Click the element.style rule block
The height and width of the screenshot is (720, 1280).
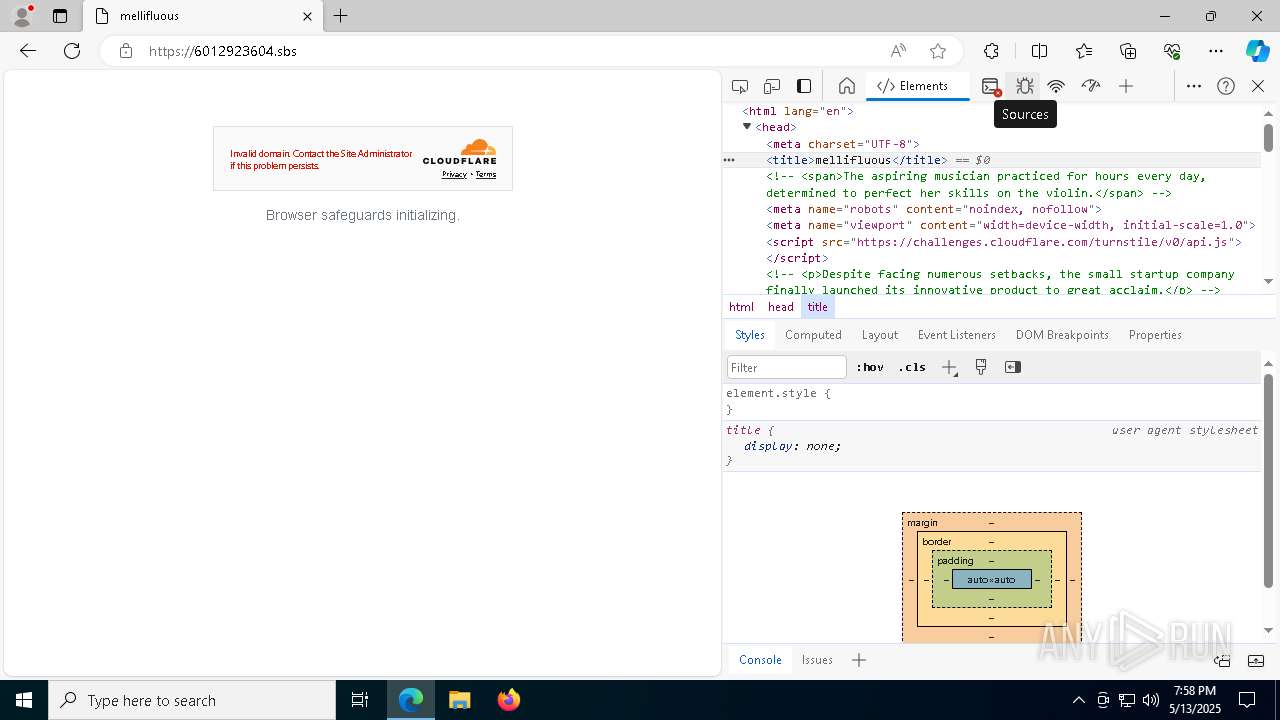coord(991,401)
